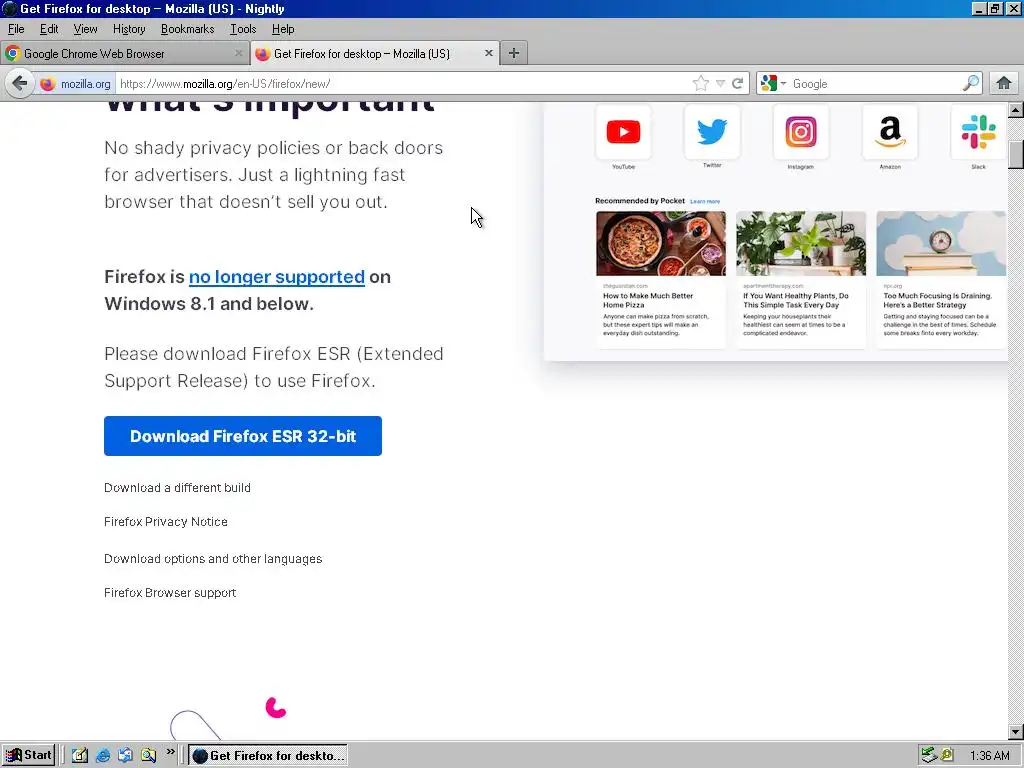
Task: Bookmark this page with the star icon
Action: coord(701,84)
